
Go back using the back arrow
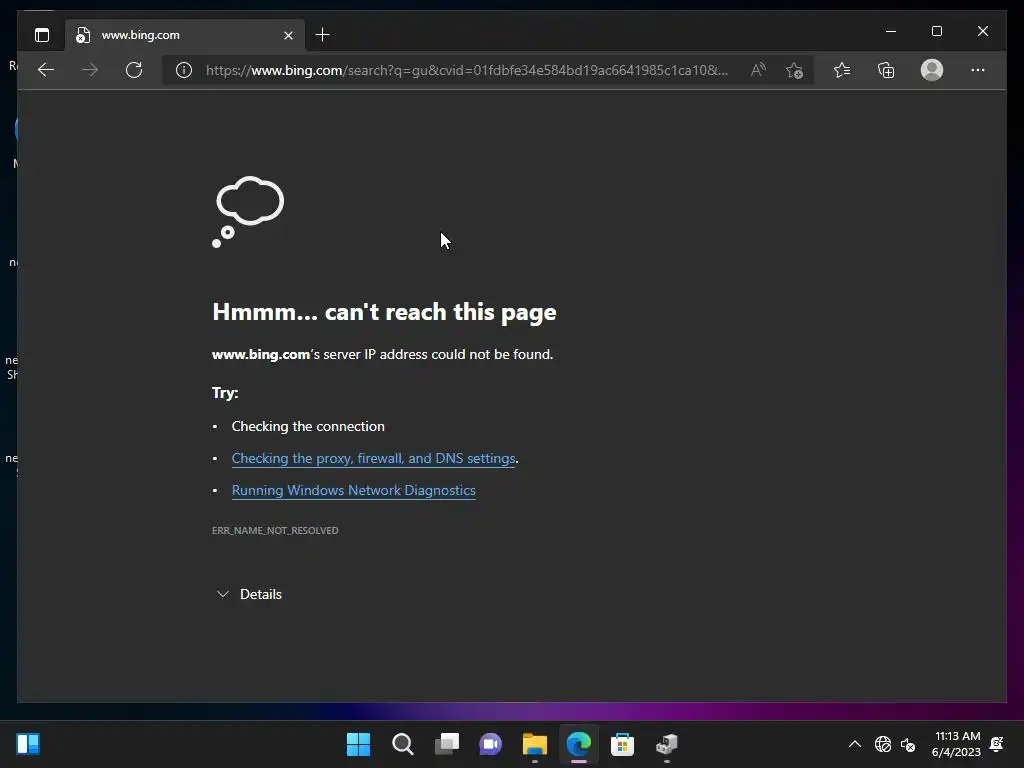(x=46, y=70)
